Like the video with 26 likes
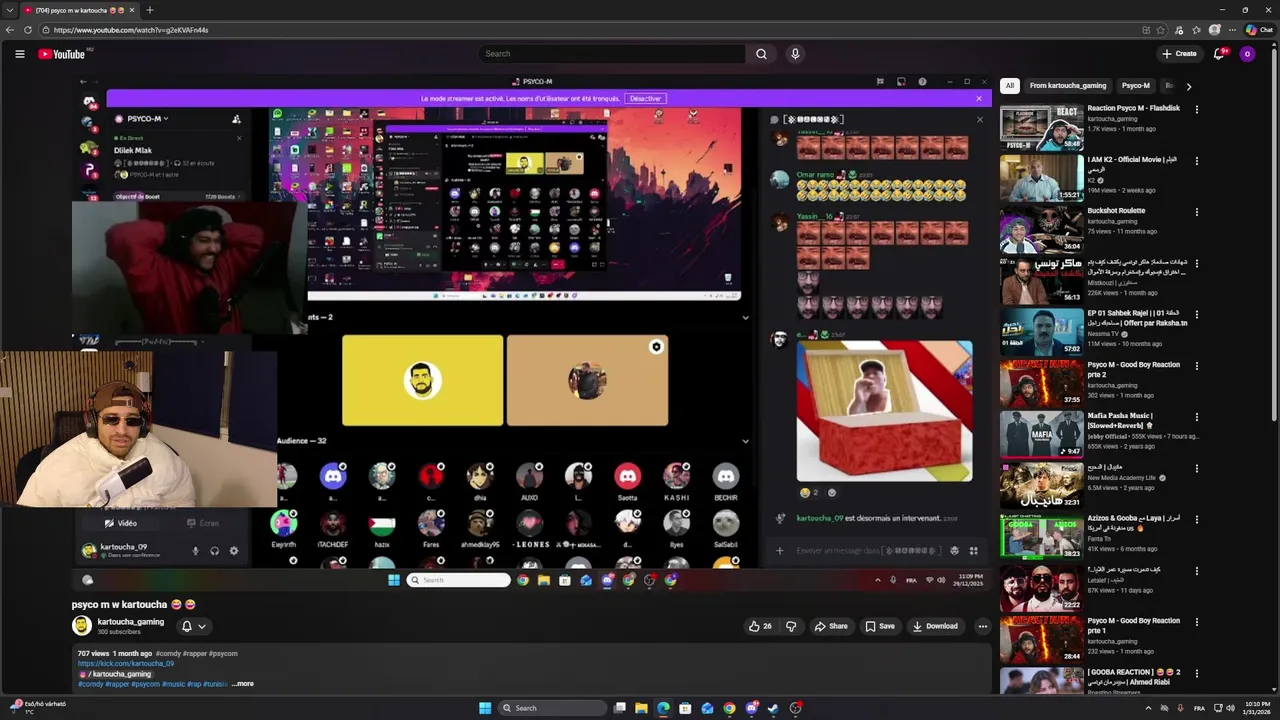The image size is (1280, 720). [x=761, y=626]
